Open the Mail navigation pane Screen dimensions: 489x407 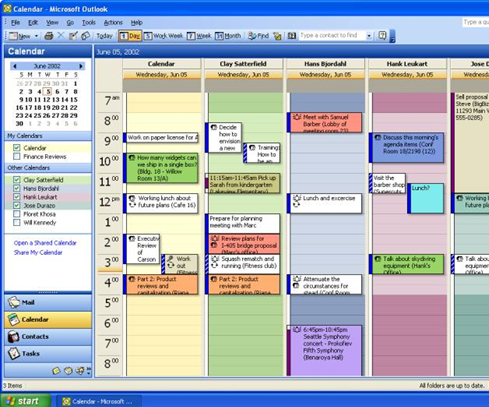click(x=48, y=302)
